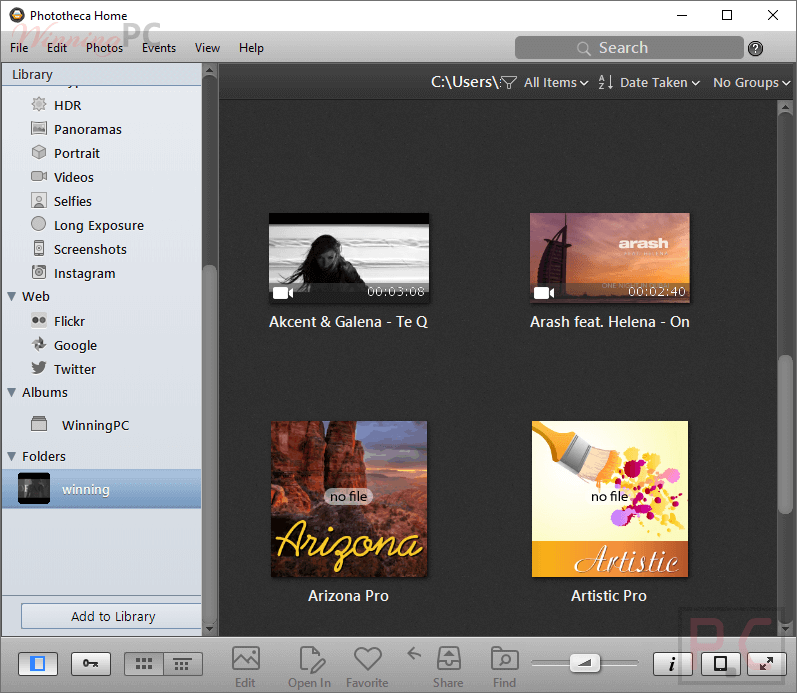Select Long Exposure category
The height and width of the screenshot is (693, 797).
(99, 225)
